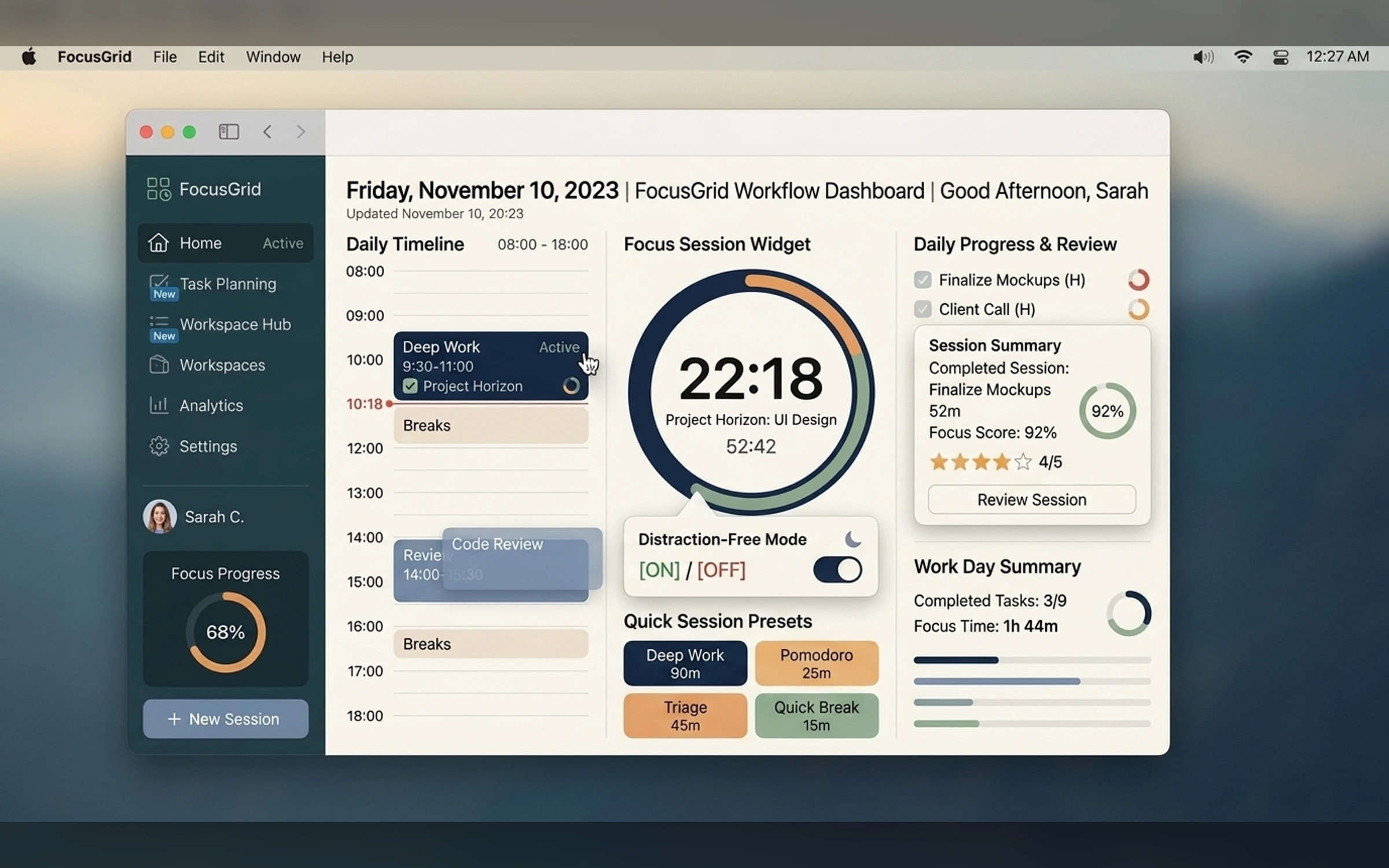
Task: Click the sidebar toggle icon in title bar
Action: click(x=229, y=132)
